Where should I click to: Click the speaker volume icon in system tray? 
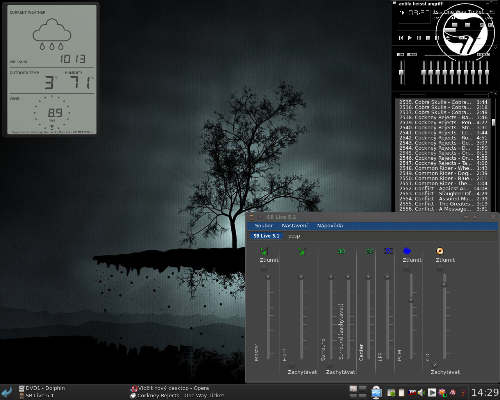[421, 392]
